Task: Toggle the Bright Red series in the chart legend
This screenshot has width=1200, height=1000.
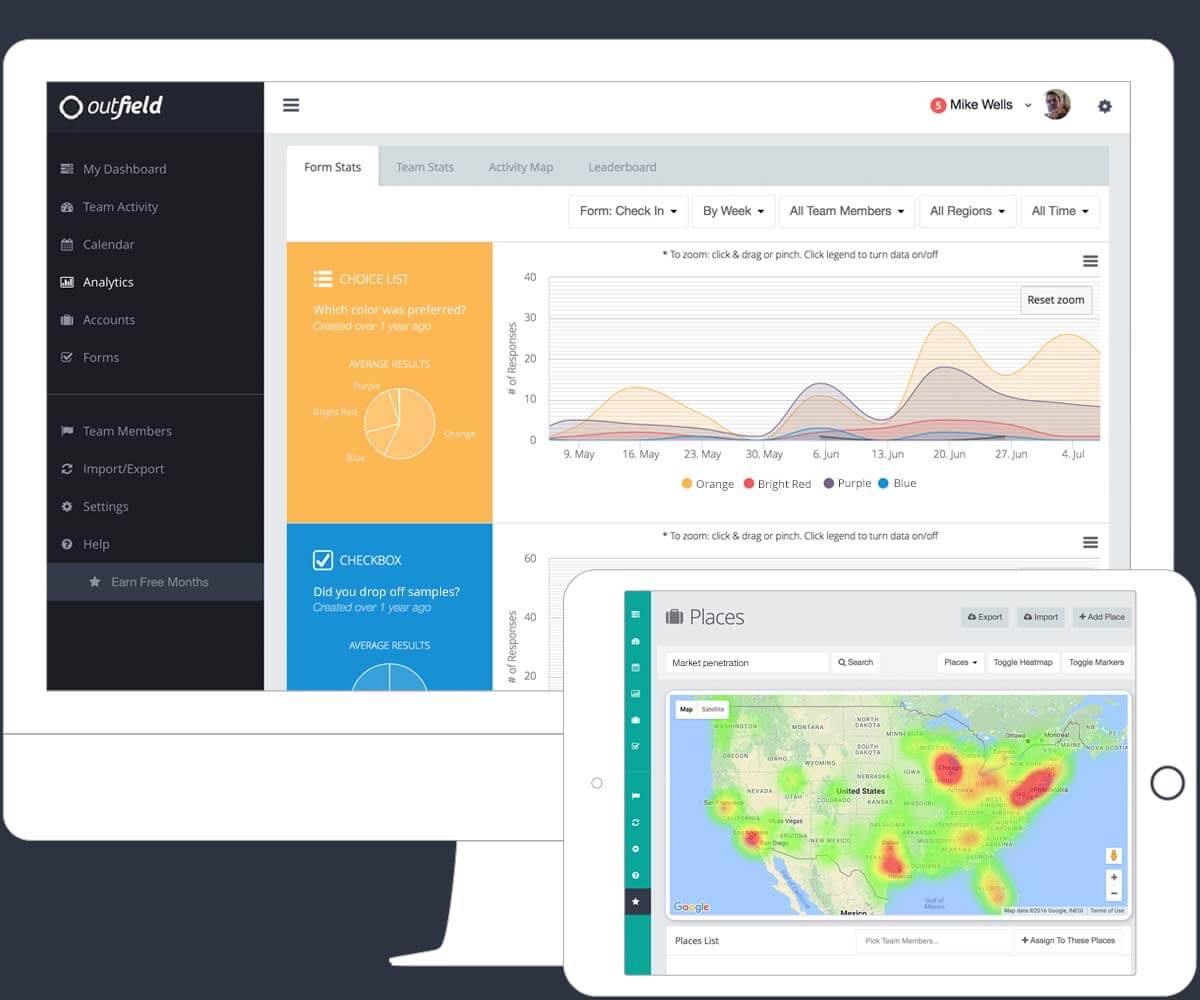Action: 777,484
